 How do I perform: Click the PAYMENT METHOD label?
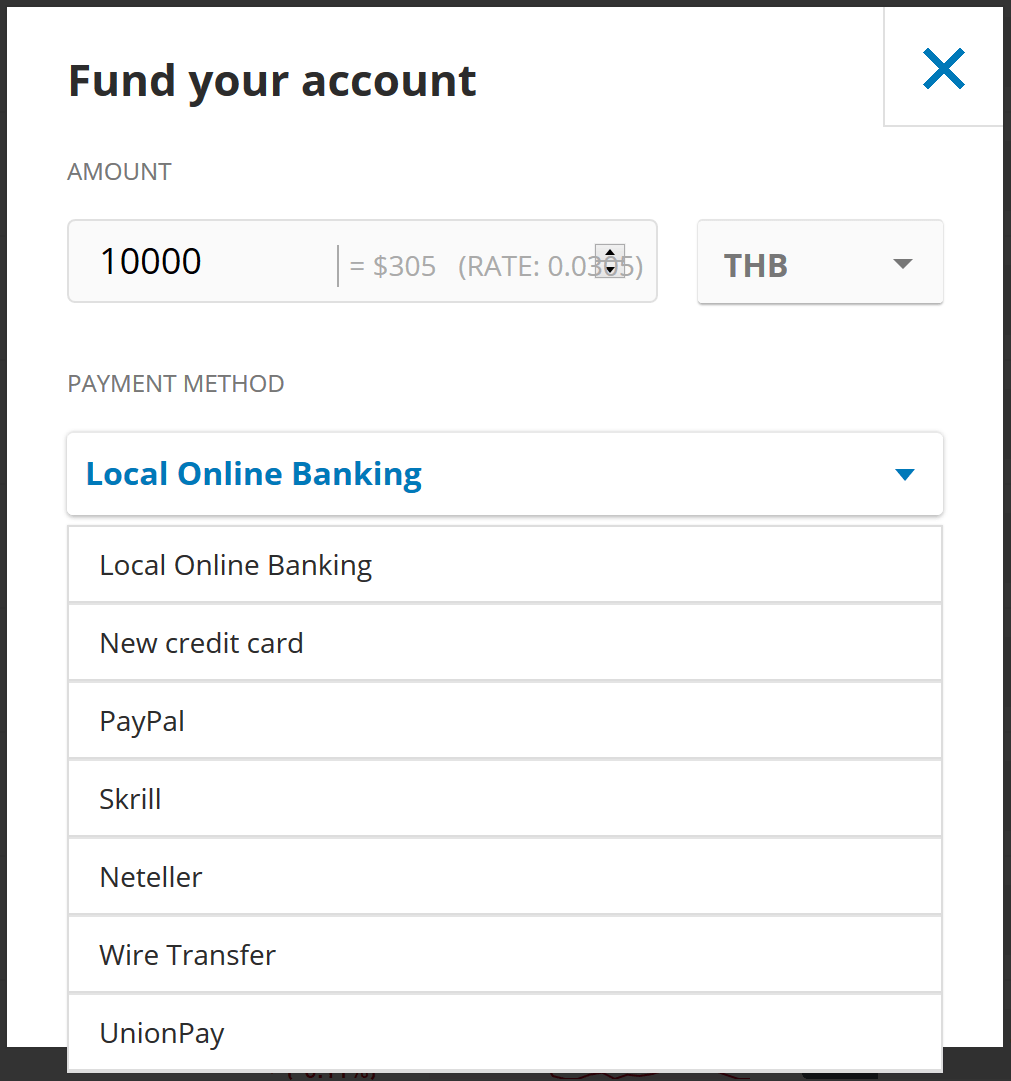(x=176, y=383)
